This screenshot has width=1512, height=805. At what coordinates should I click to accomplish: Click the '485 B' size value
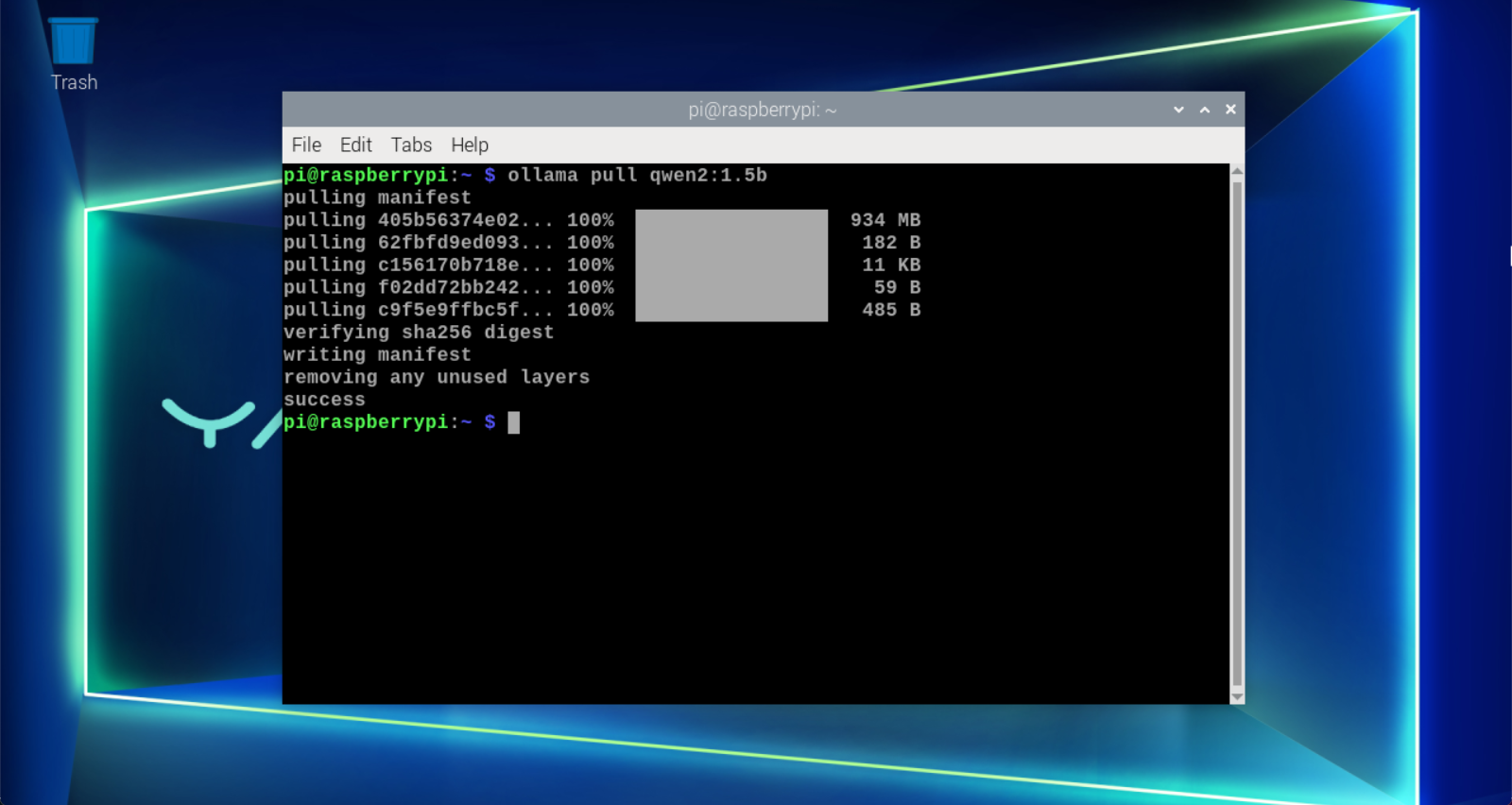(891, 310)
